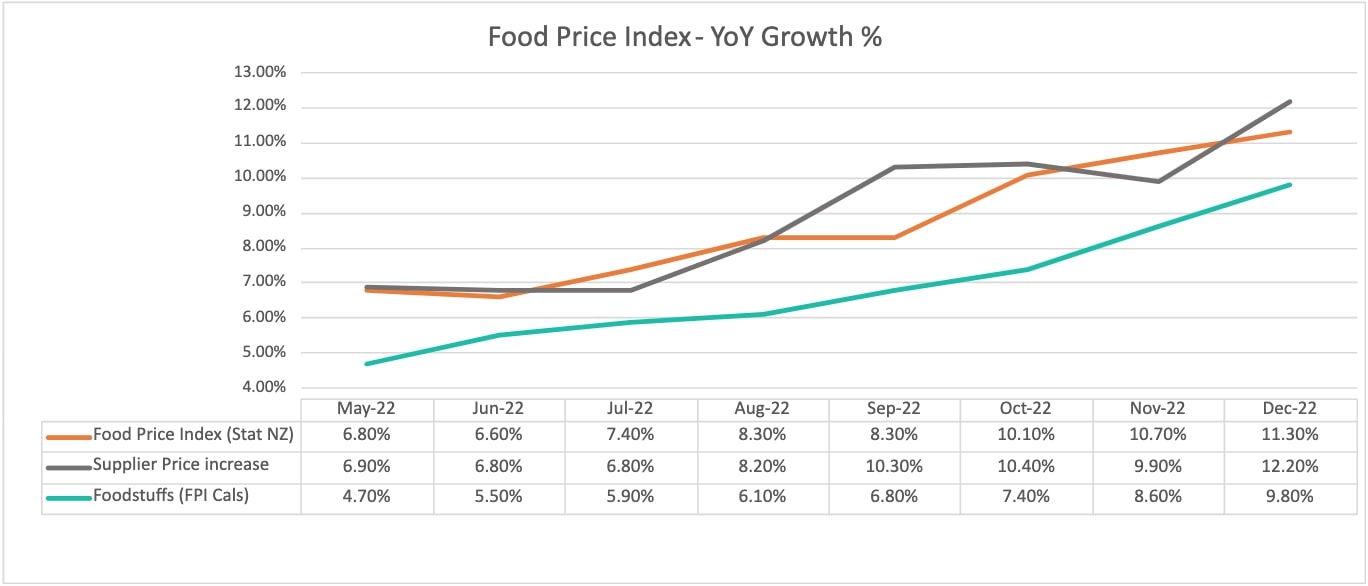Select the 'Supplier Price increase' legend label
The width and height of the screenshot is (1368, 586).
(180, 464)
